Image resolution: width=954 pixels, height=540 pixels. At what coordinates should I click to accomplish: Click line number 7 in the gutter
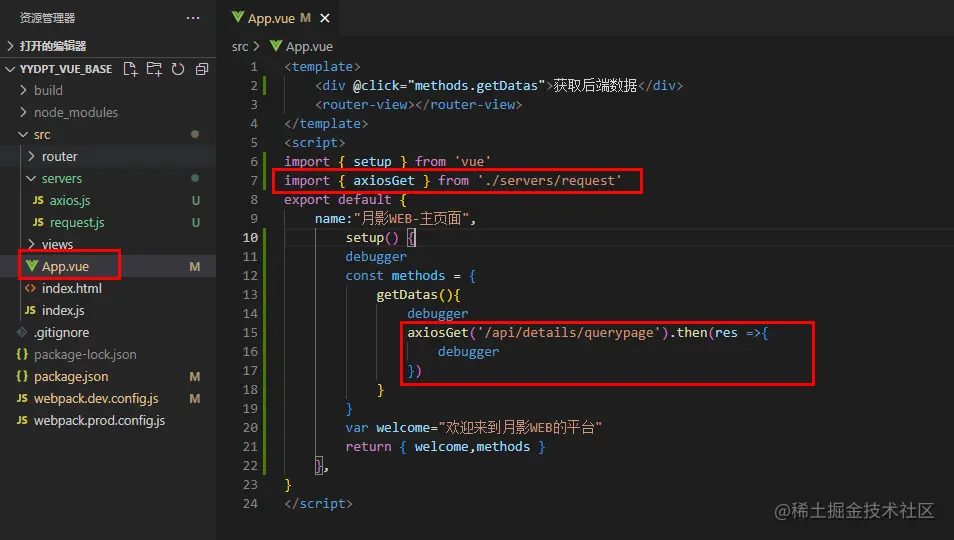tap(254, 181)
